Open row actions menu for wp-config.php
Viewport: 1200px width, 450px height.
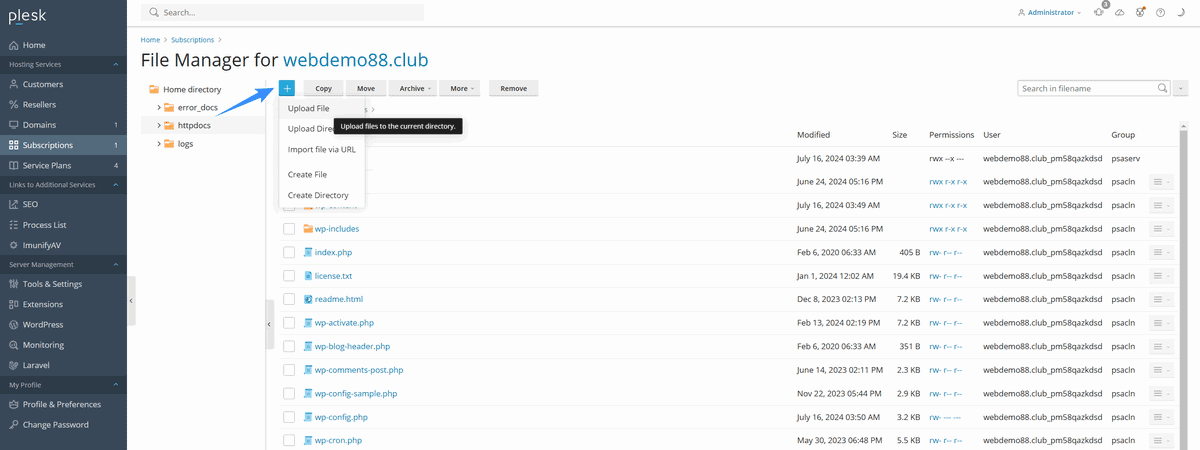click(1161, 417)
